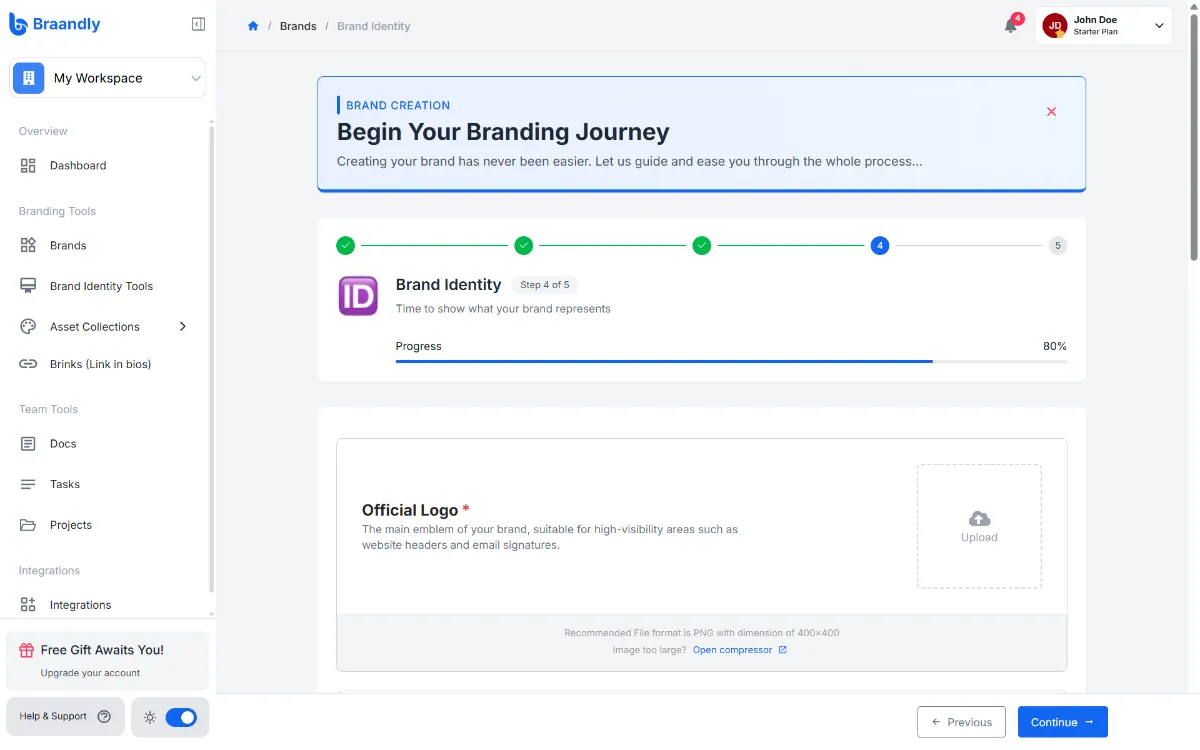Screen dimensions: 1200x750
Task: Click the gift box icon
Action: click(27, 650)
